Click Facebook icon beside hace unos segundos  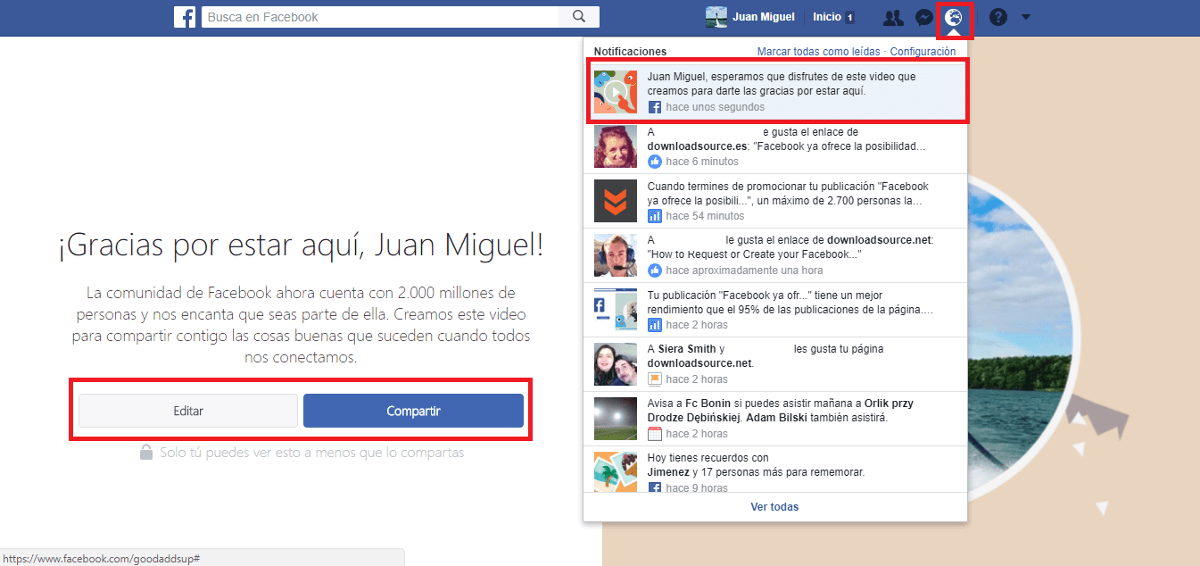[655, 107]
